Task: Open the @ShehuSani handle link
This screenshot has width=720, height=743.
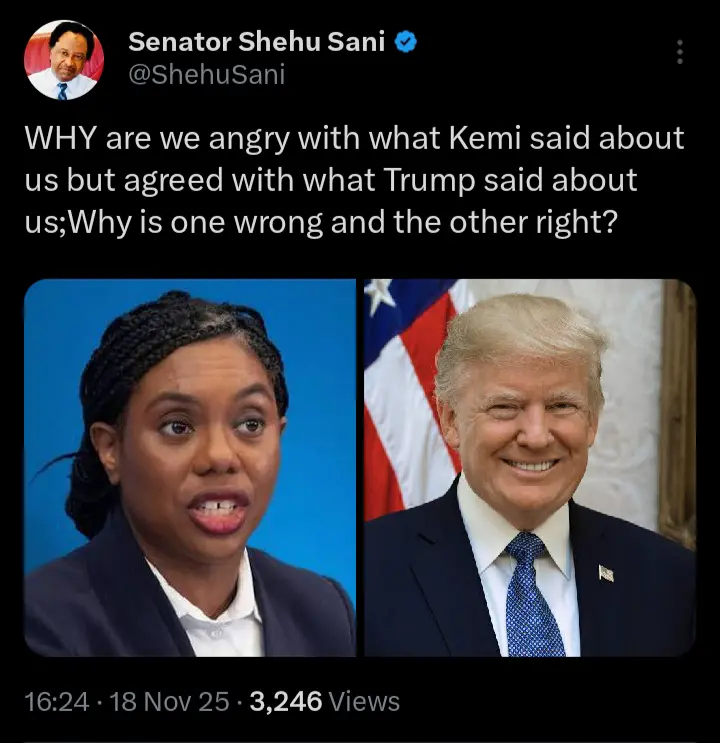Action: [207, 75]
